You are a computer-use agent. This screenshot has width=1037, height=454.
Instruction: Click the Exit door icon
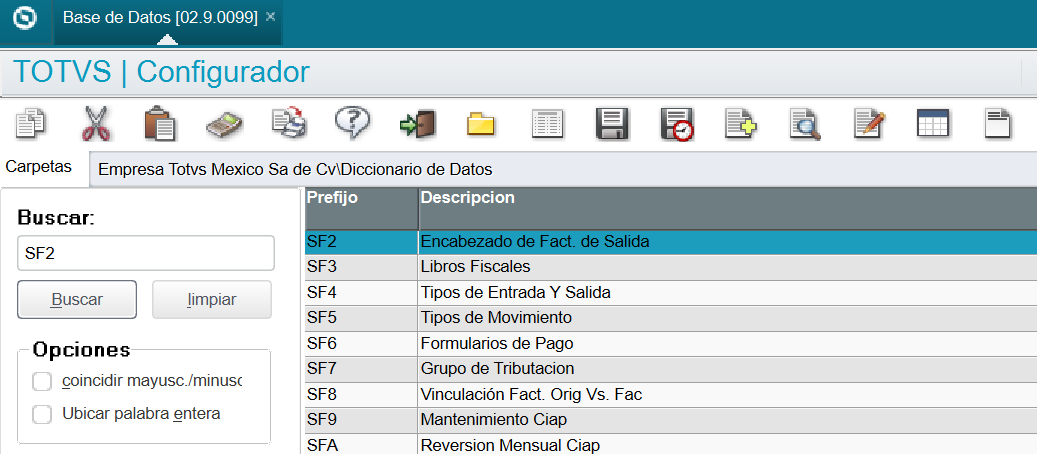417,124
